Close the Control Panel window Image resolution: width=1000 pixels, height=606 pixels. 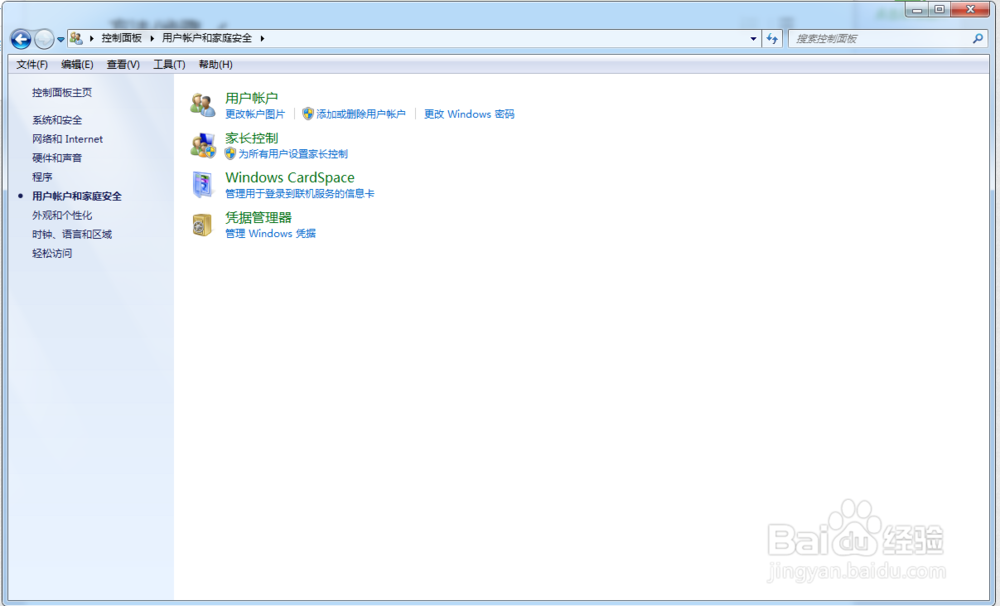coord(970,10)
